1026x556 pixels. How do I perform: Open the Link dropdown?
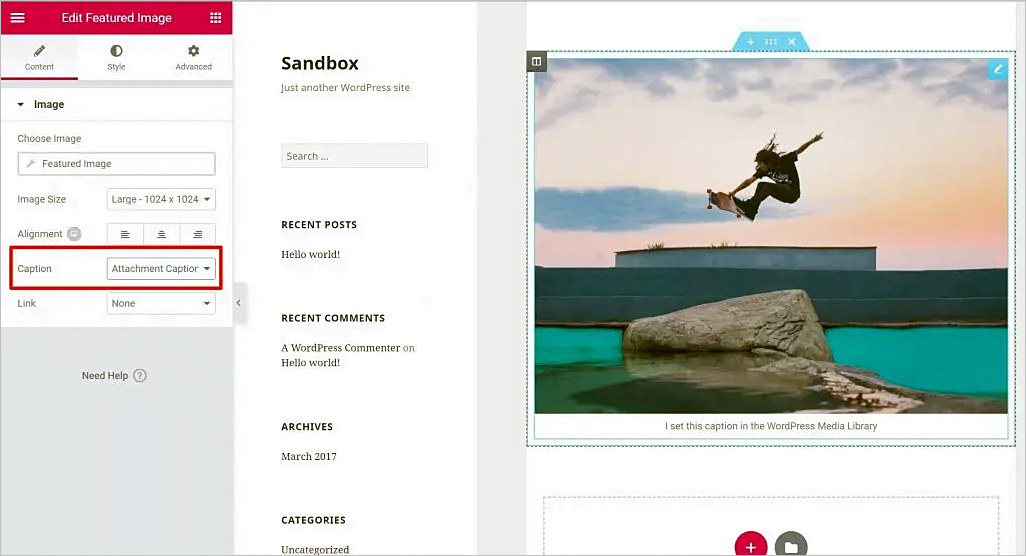[x=161, y=303]
